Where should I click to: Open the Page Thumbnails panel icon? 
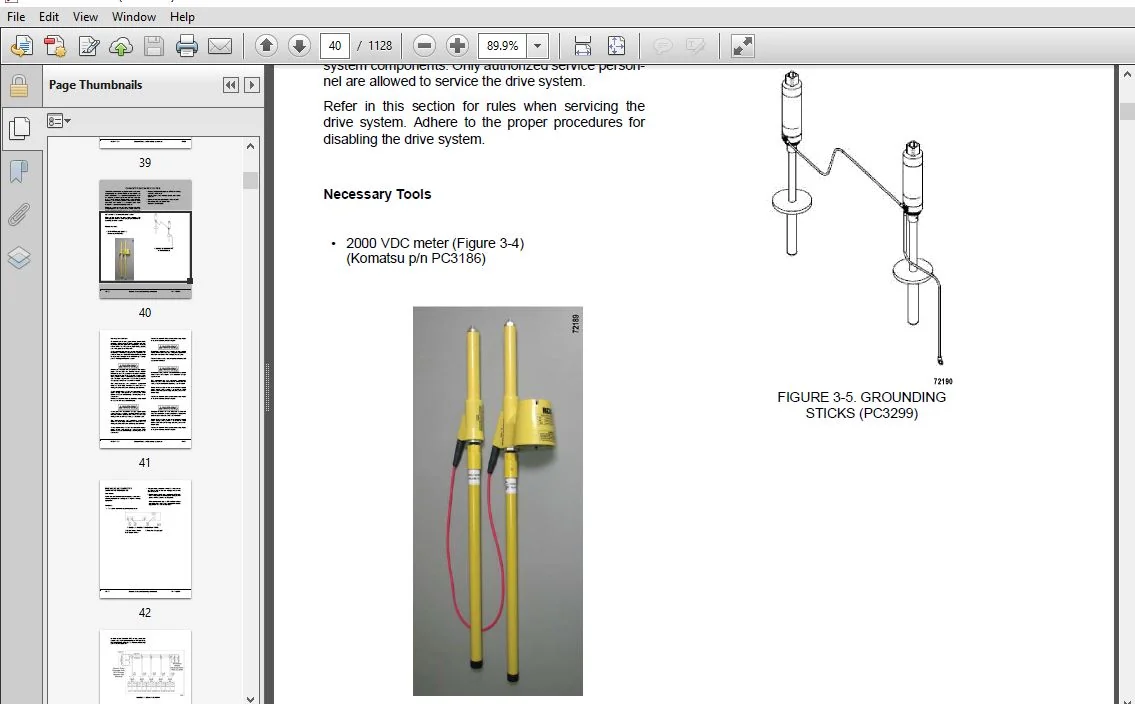[x=19, y=129]
